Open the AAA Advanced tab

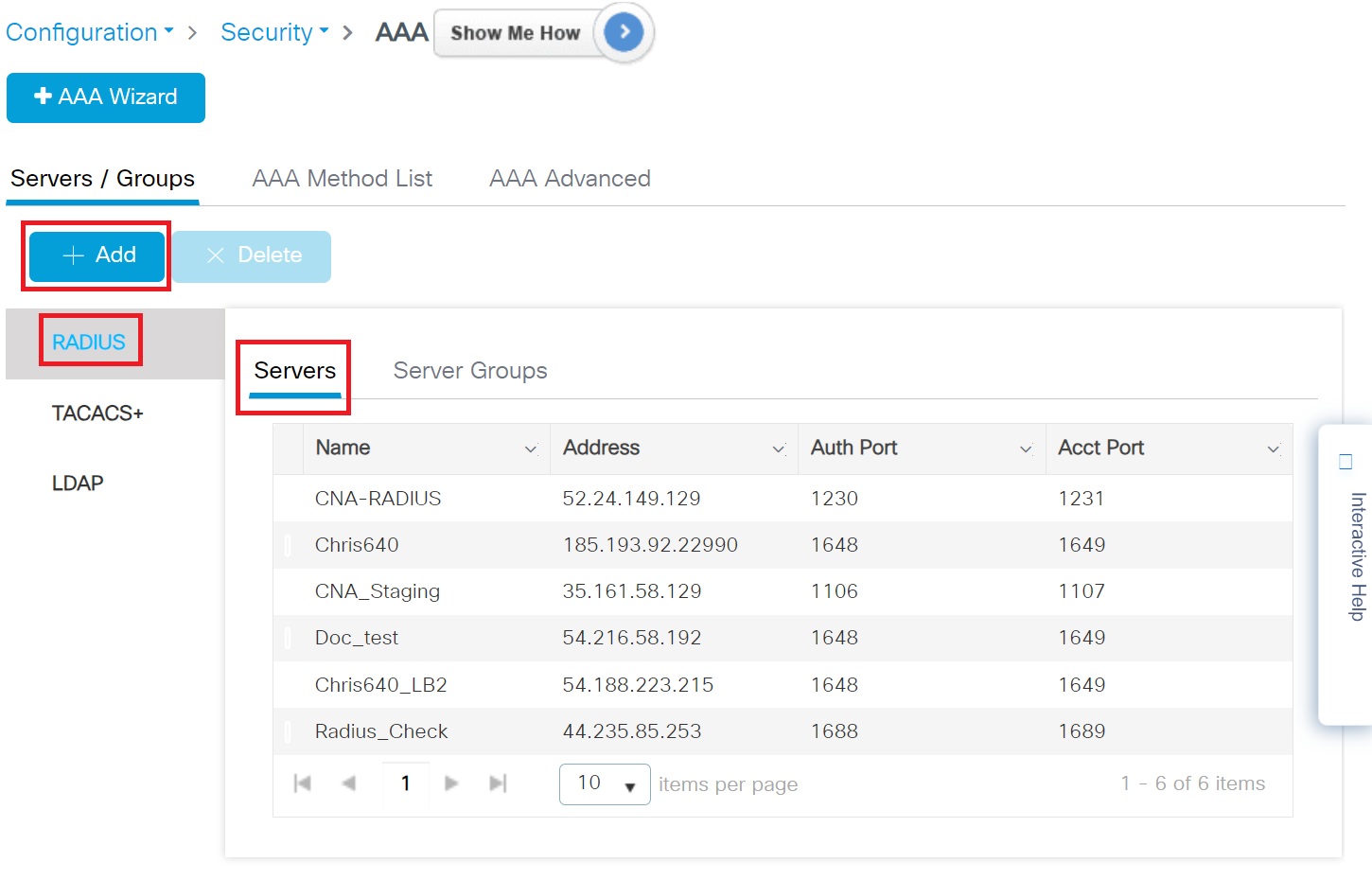click(570, 179)
